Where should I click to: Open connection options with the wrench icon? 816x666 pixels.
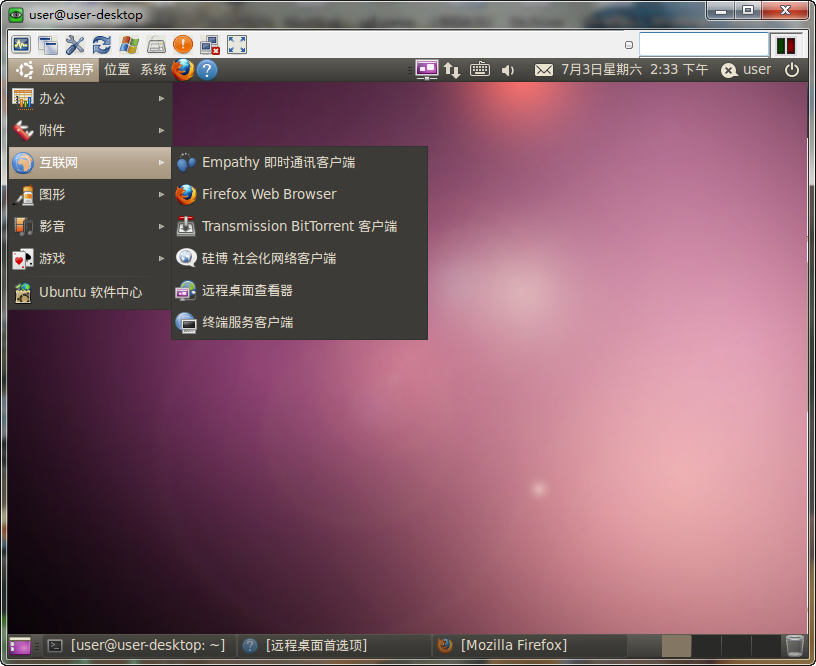(75, 45)
